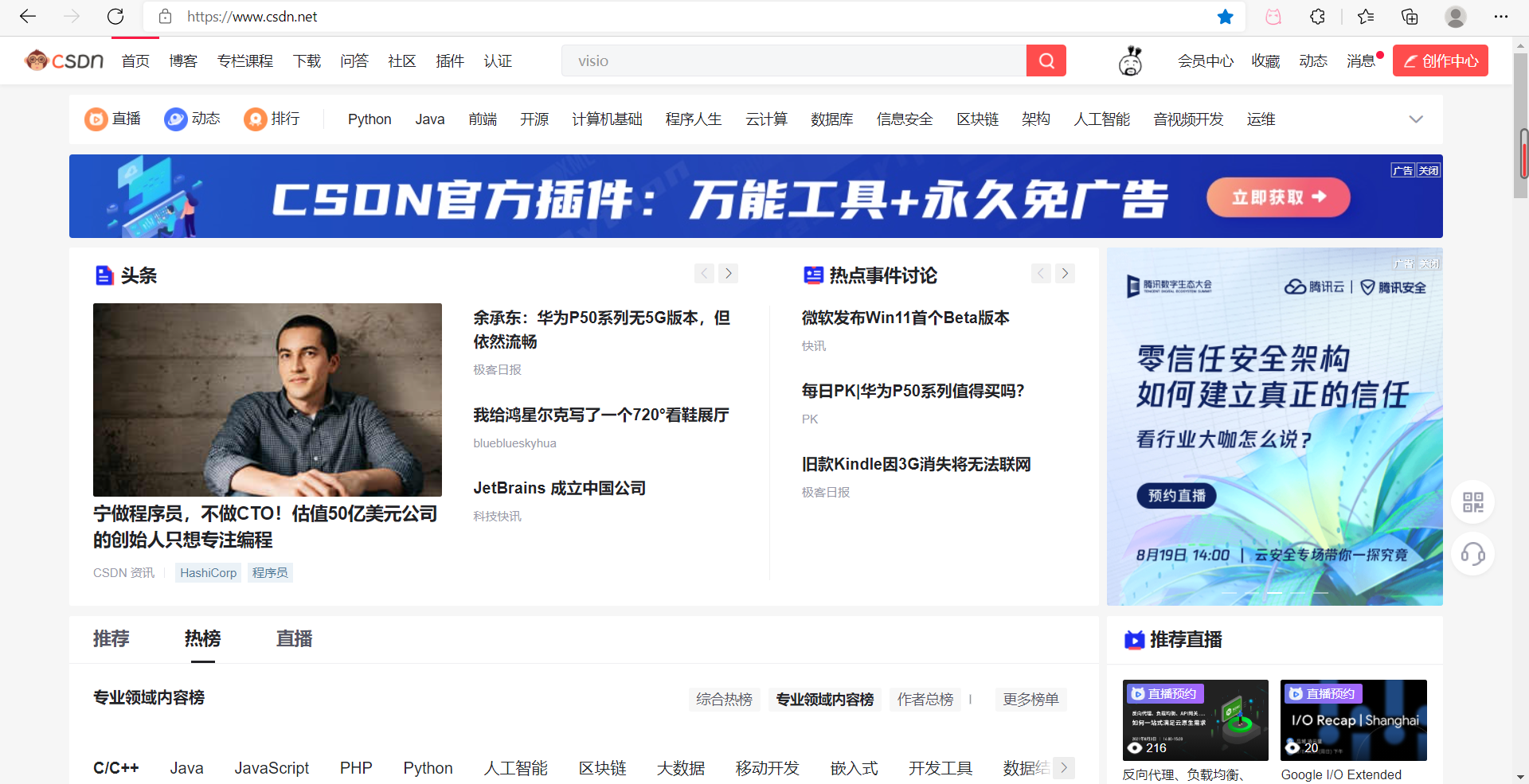Open the 排行 ranking icon
The height and width of the screenshot is (784, 1529).
click(255, 119)
